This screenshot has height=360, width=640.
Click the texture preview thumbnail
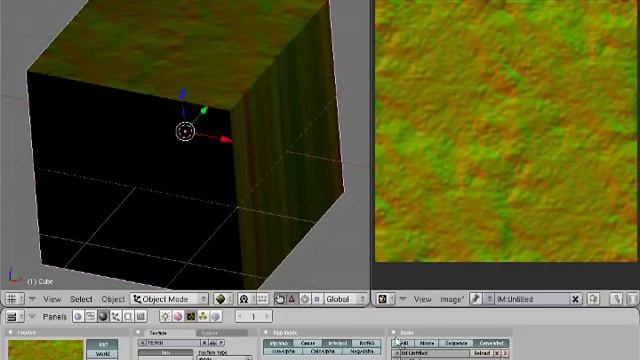click(x=46, y=350)
